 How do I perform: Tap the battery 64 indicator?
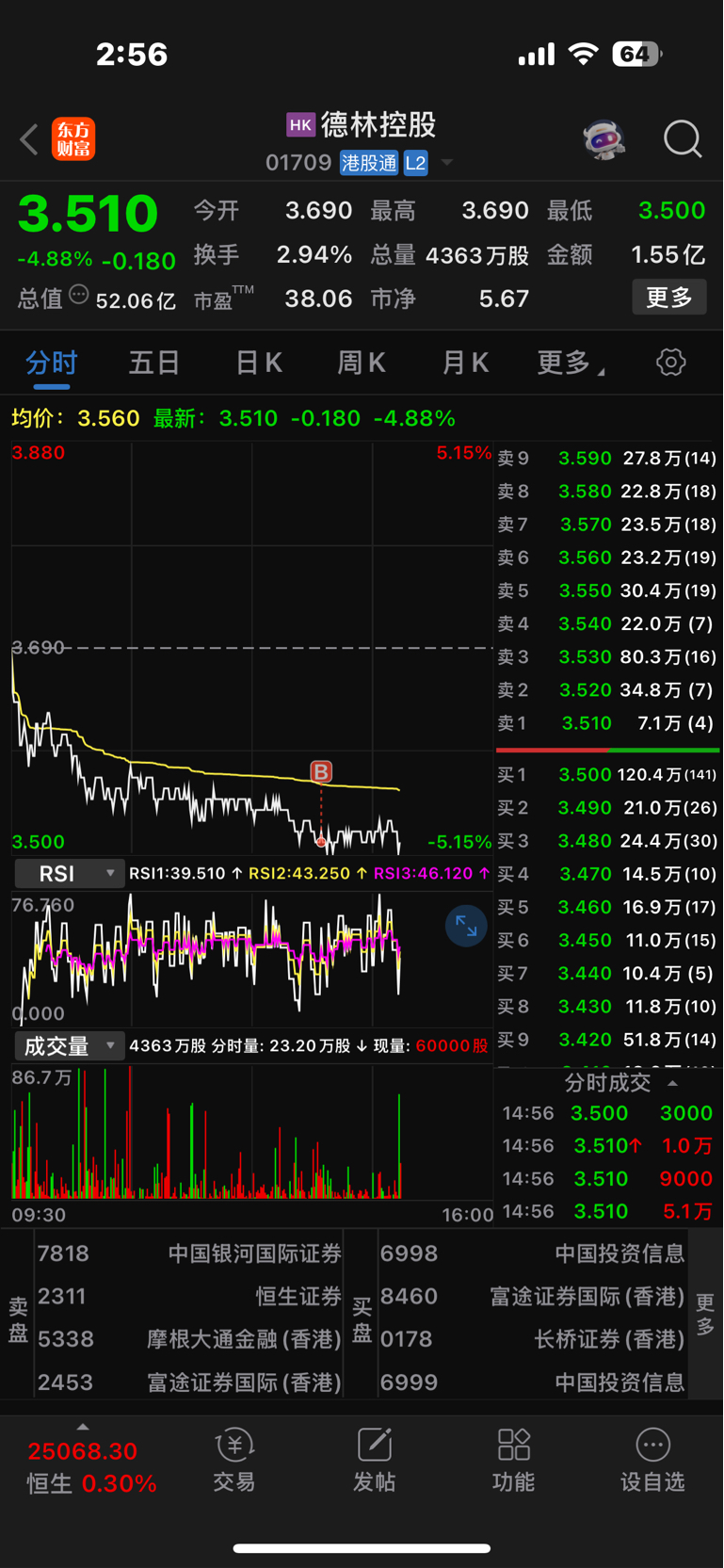click(636, 55)
